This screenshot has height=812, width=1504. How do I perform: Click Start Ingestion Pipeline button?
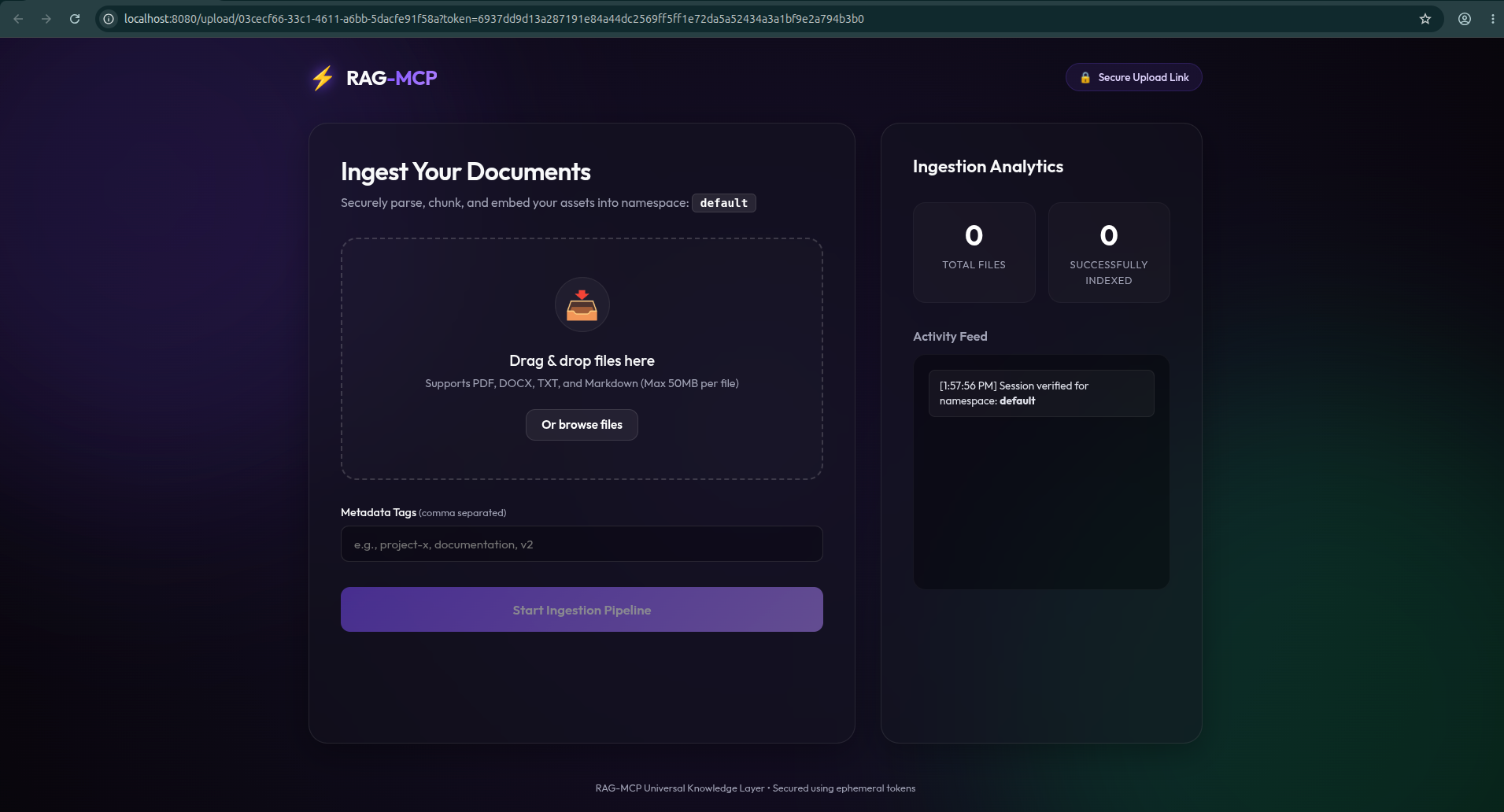[x=582, y=610]
